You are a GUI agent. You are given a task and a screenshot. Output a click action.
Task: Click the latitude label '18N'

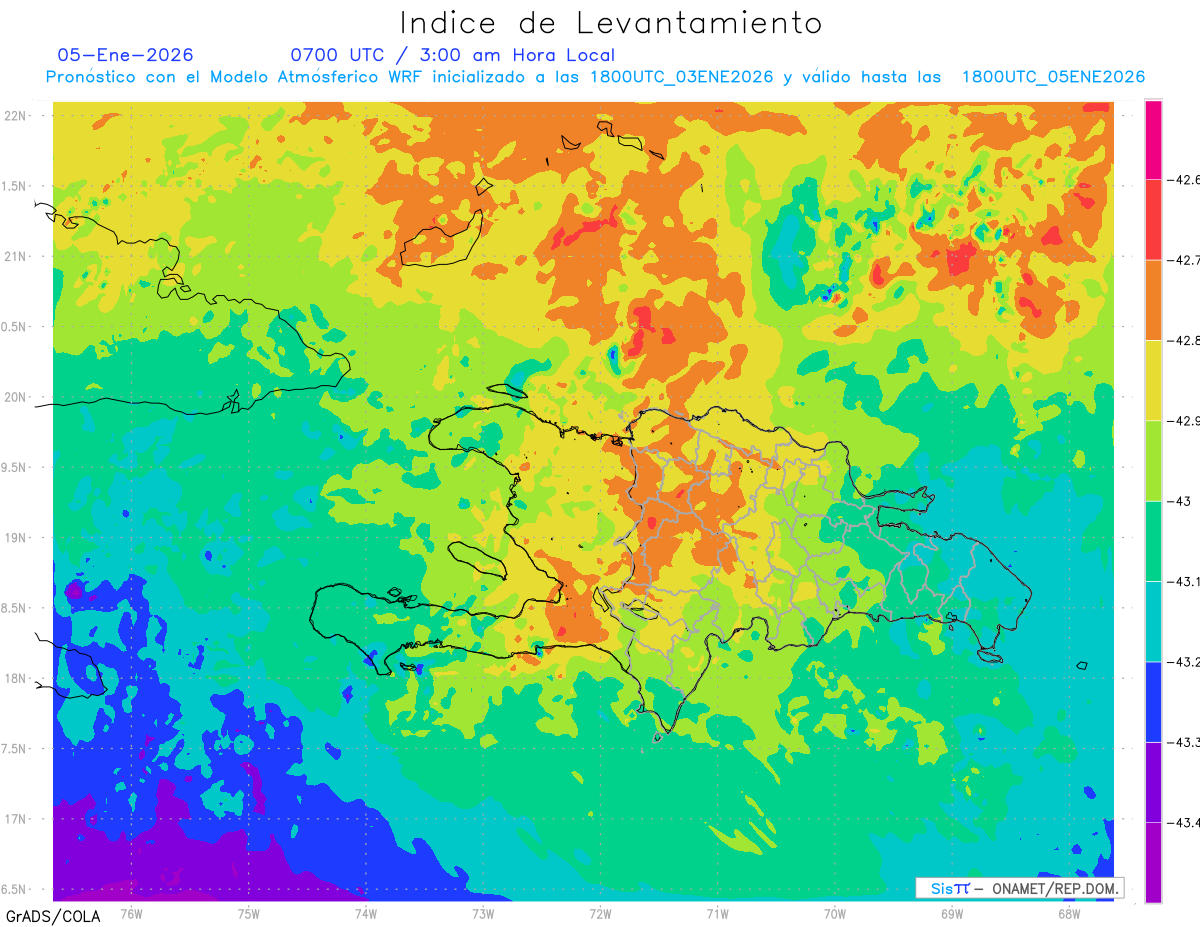[16, 678]
